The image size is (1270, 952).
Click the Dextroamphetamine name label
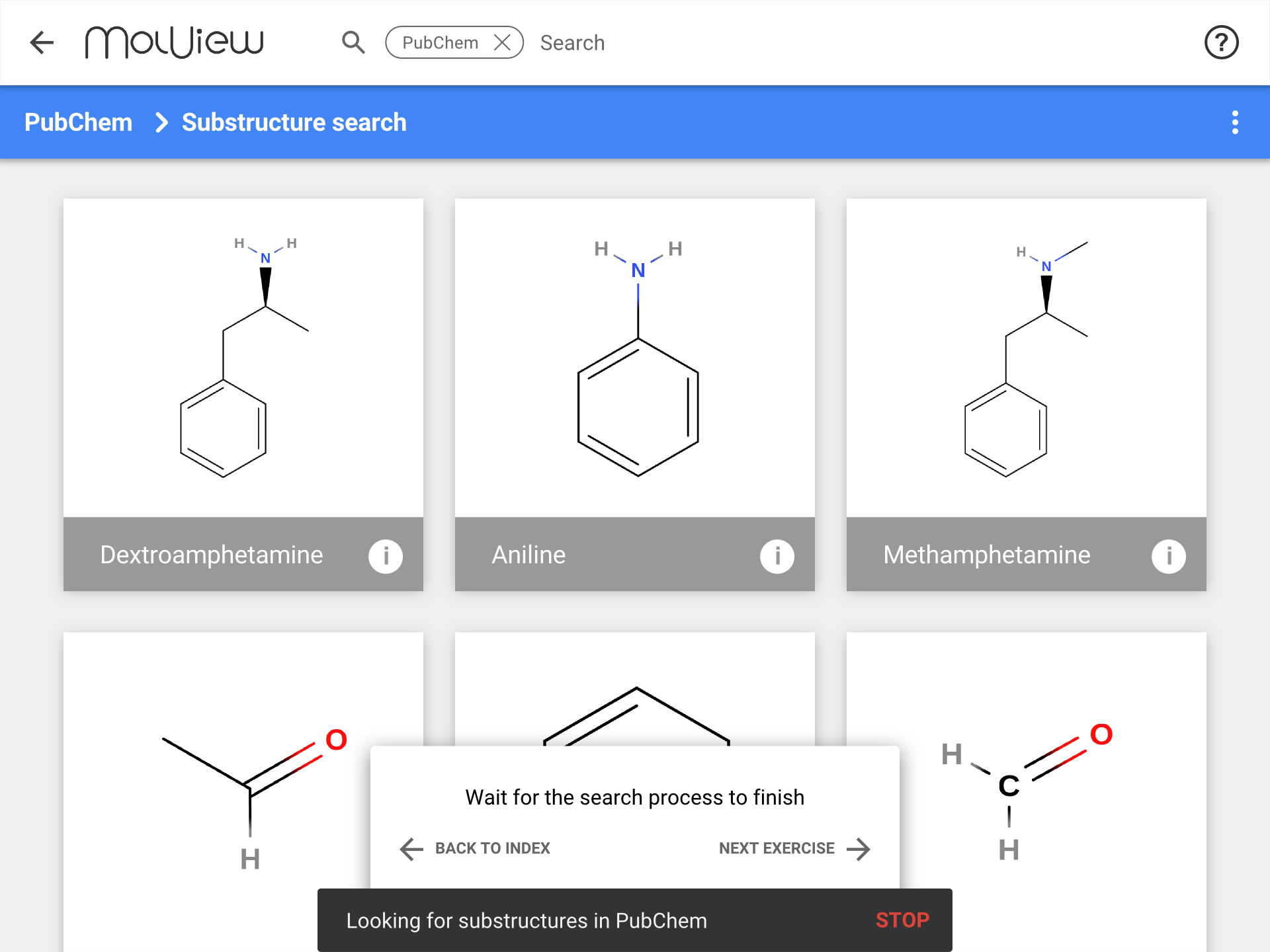pyautogui.click(x=212, y=555)
